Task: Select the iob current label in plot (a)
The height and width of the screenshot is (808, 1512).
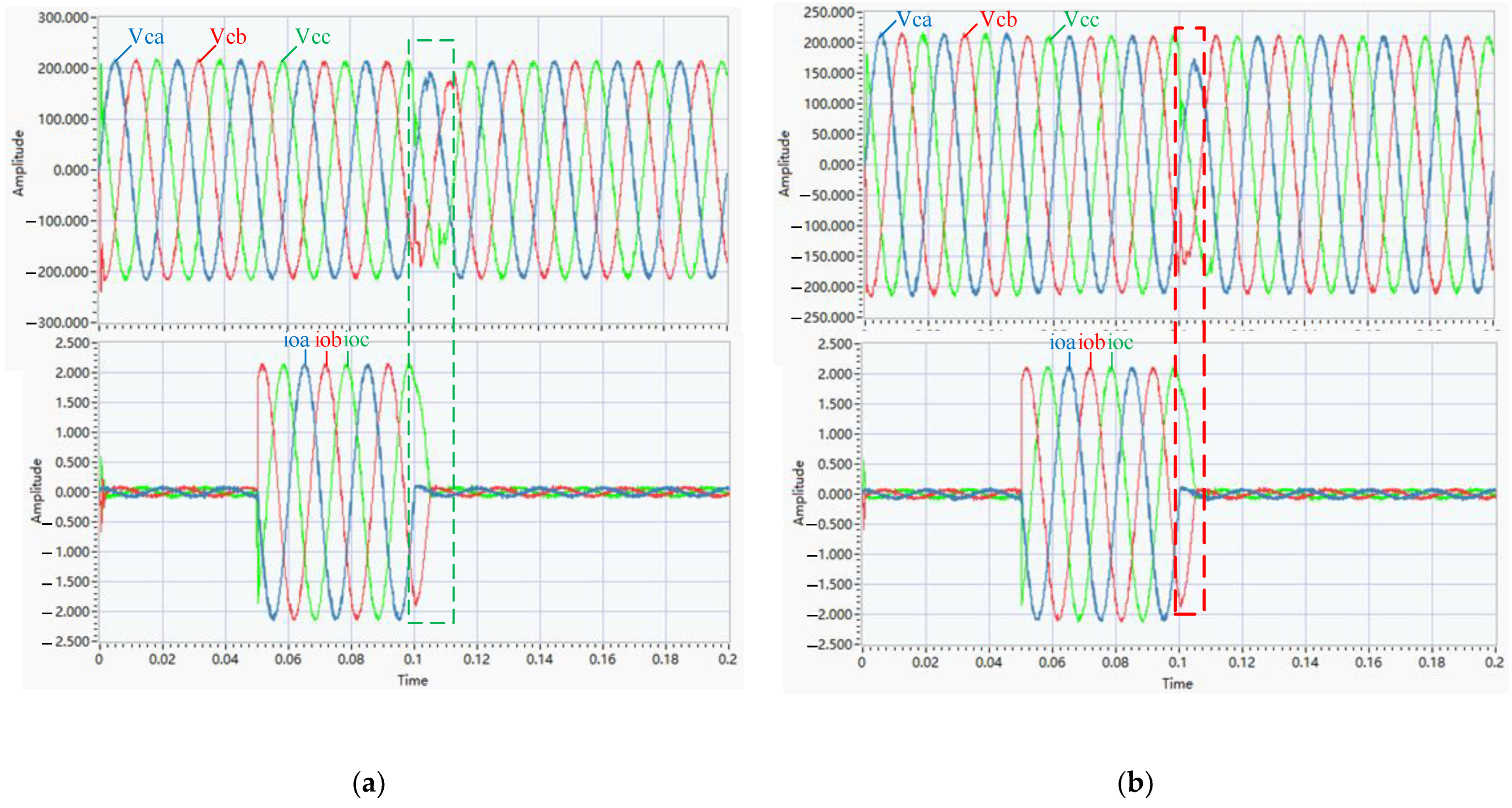Action: pos(328,340)
